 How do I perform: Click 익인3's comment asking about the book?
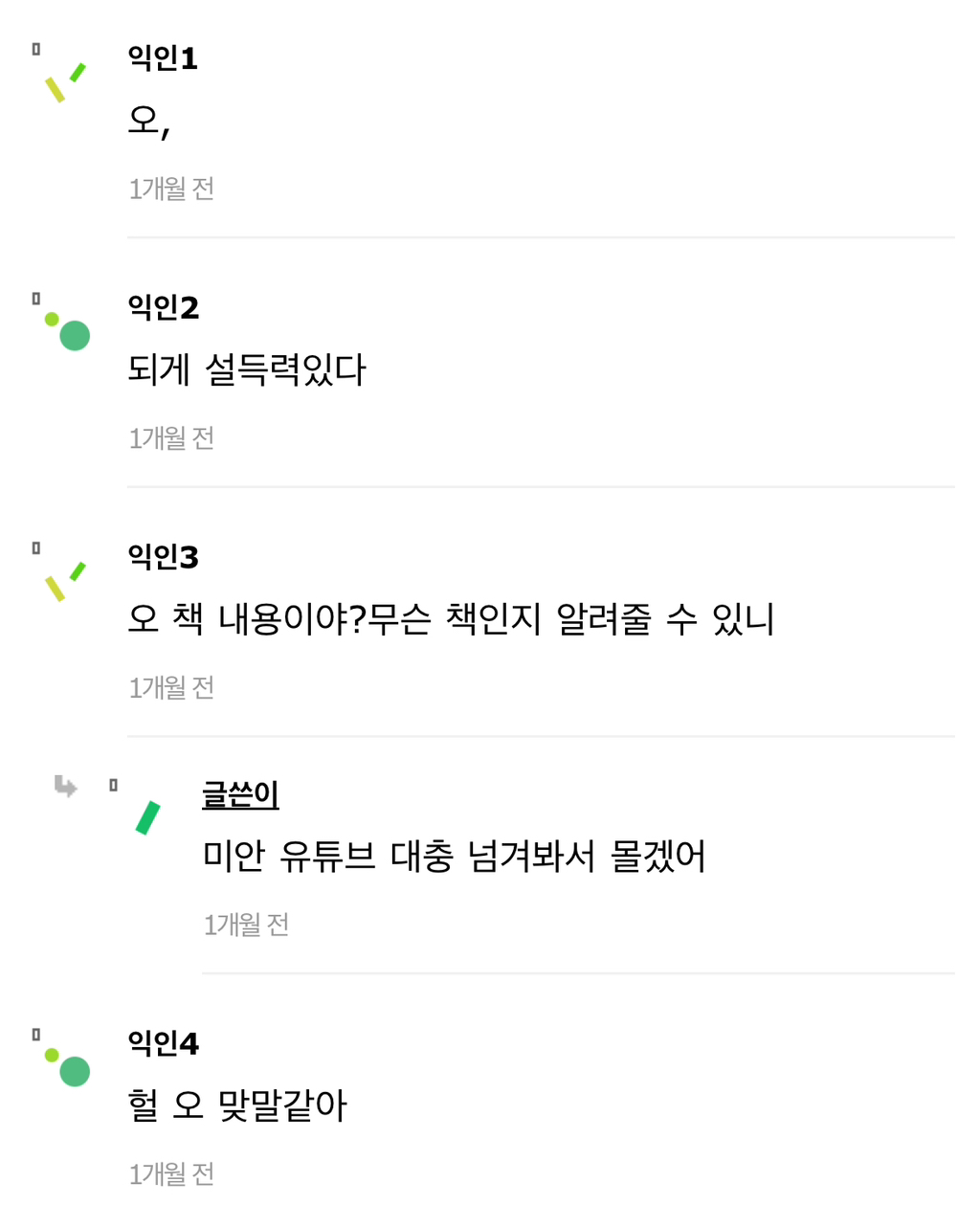click(450, 619)
